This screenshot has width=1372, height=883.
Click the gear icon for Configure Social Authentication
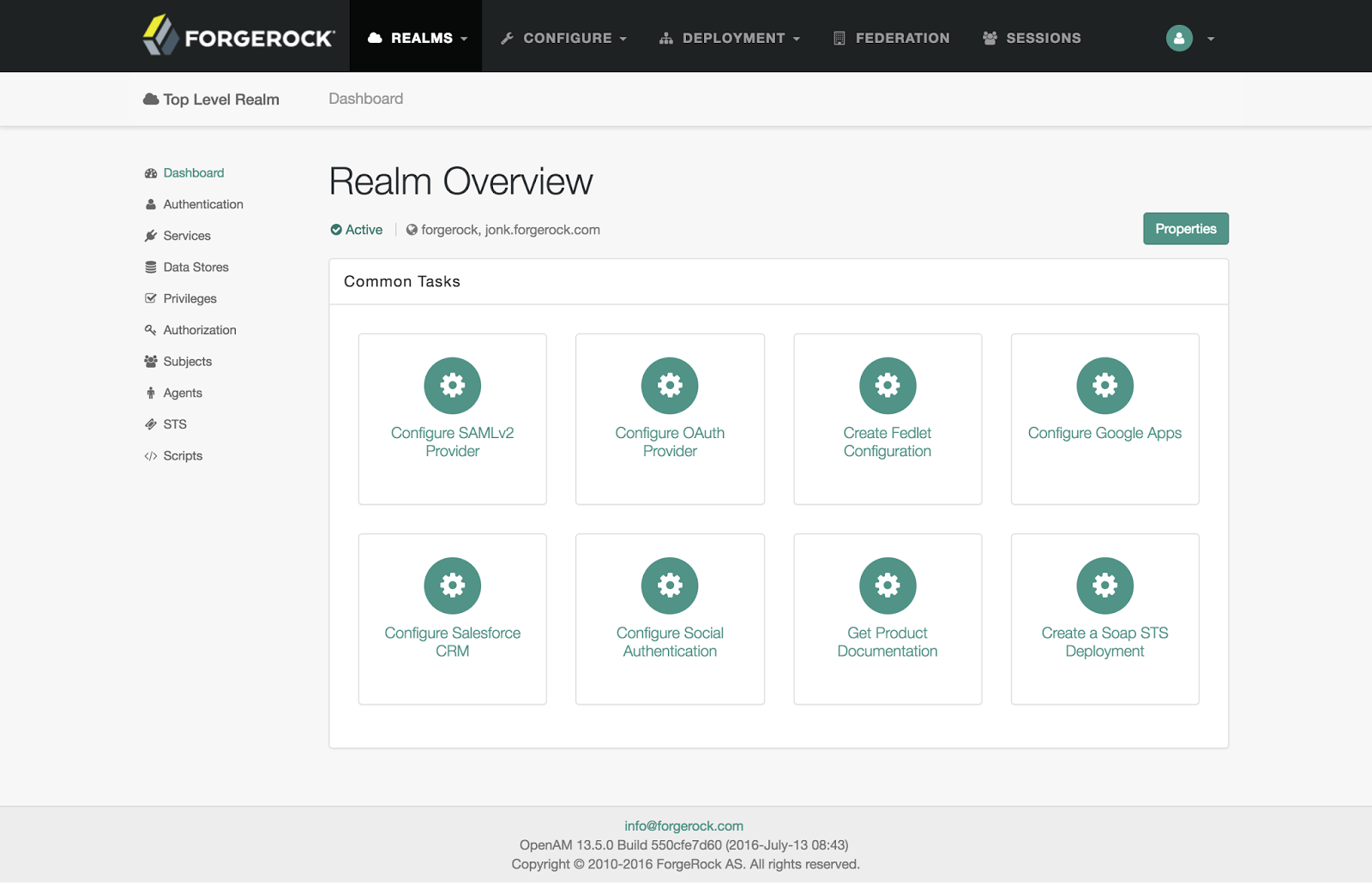pos(670,586)
